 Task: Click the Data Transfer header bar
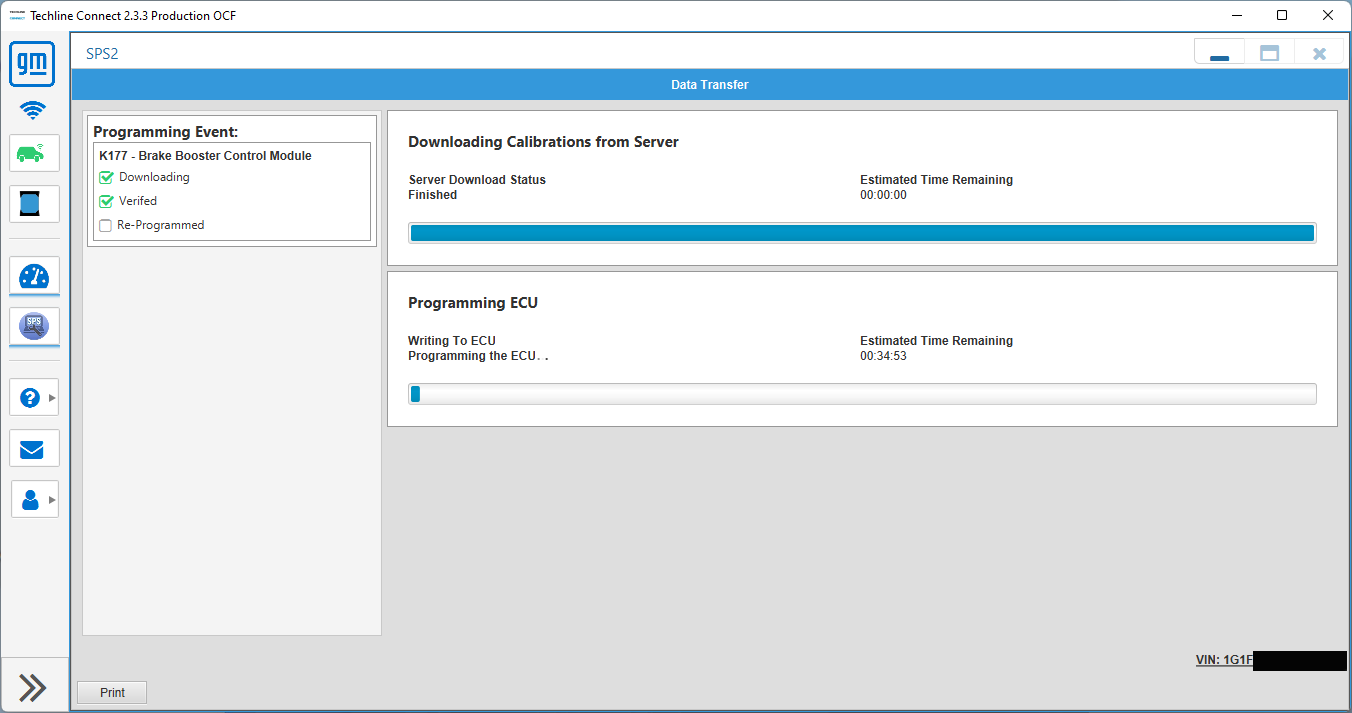click(x=709, y=85)
